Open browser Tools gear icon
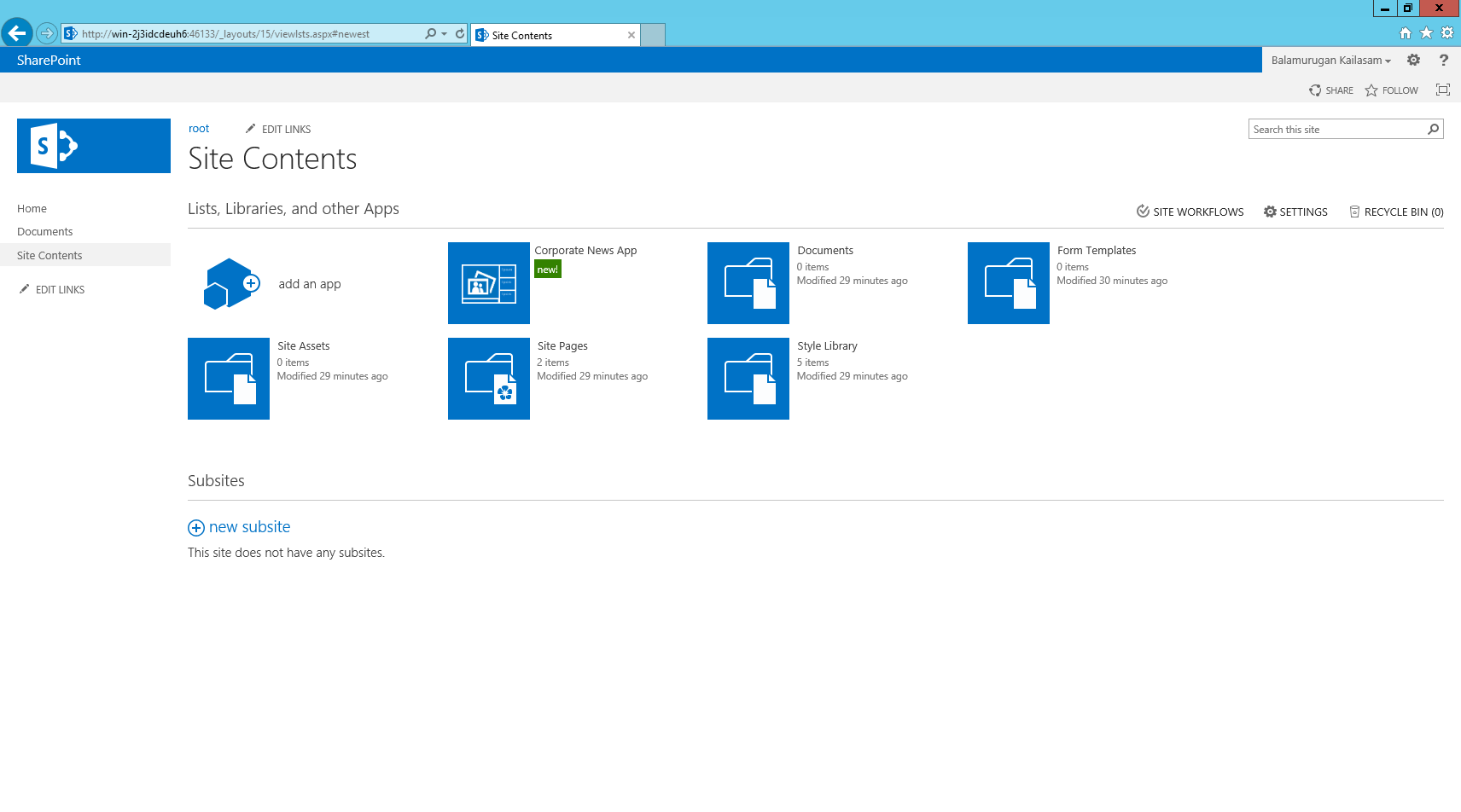Viewport: 1461px width, 812px height. (1447, 33)
